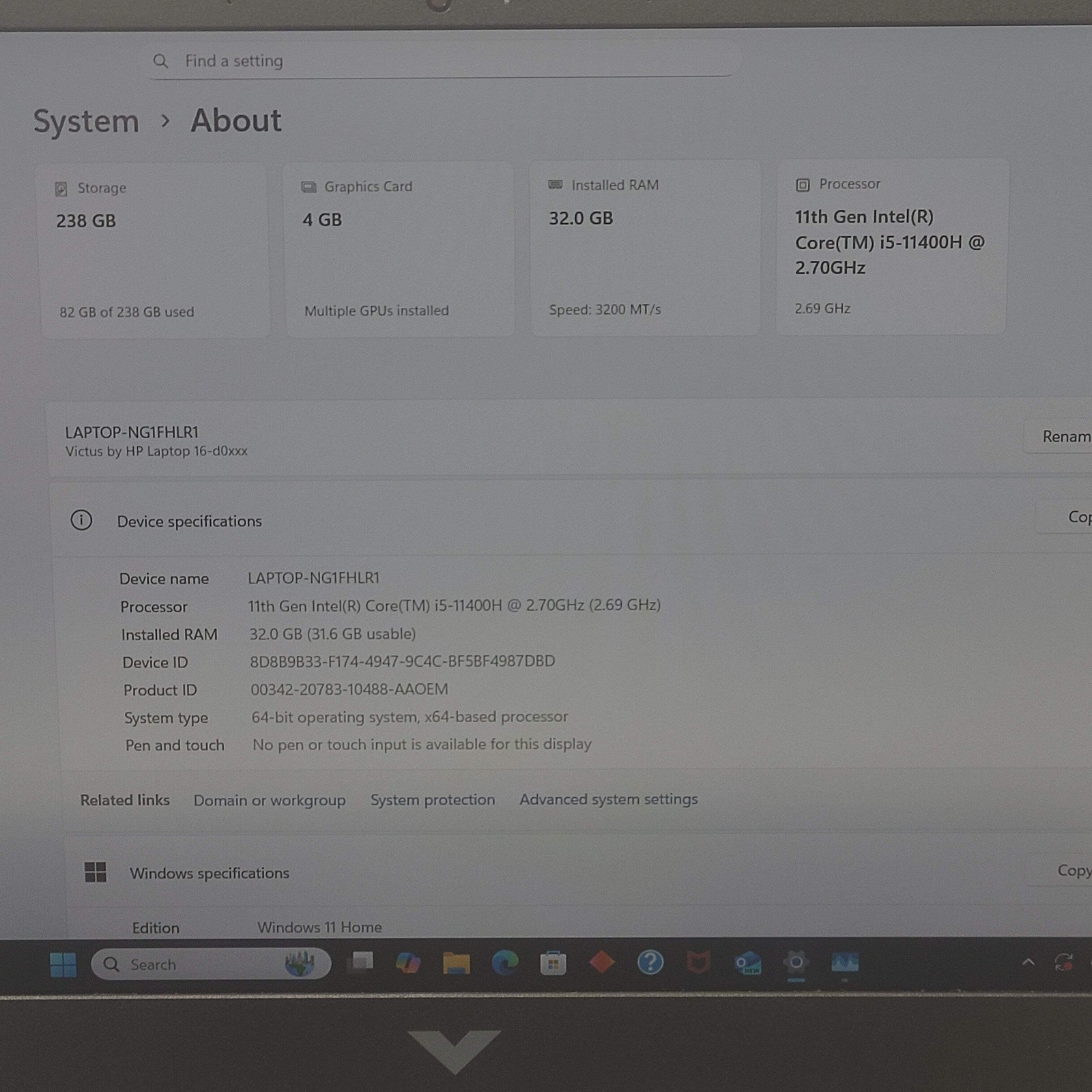Open File Explorer from taskbar
Viewport: 1092px width, 1092px height.
coord(457,963)
